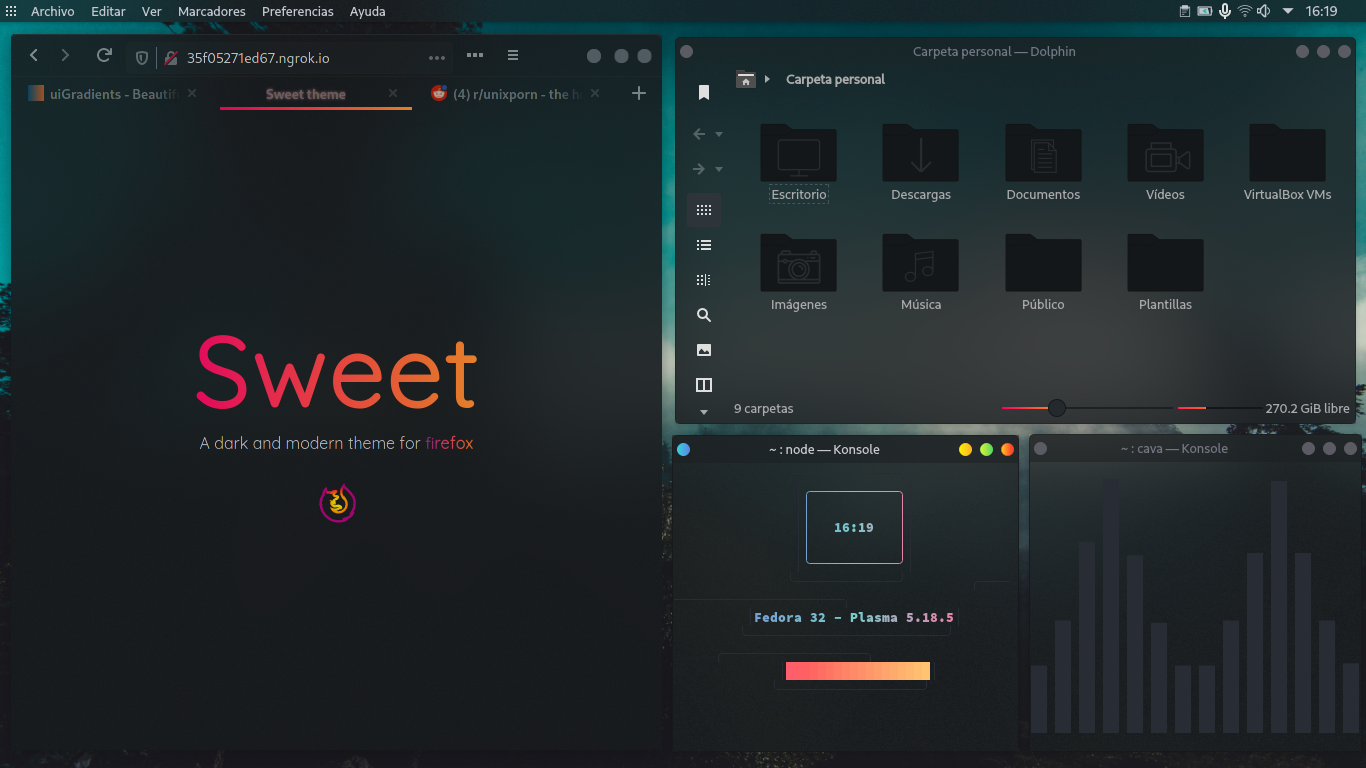The width and height of the screenshot is (1366, 768).
Task: Click the microphone tray icon
Action: 1225,11
